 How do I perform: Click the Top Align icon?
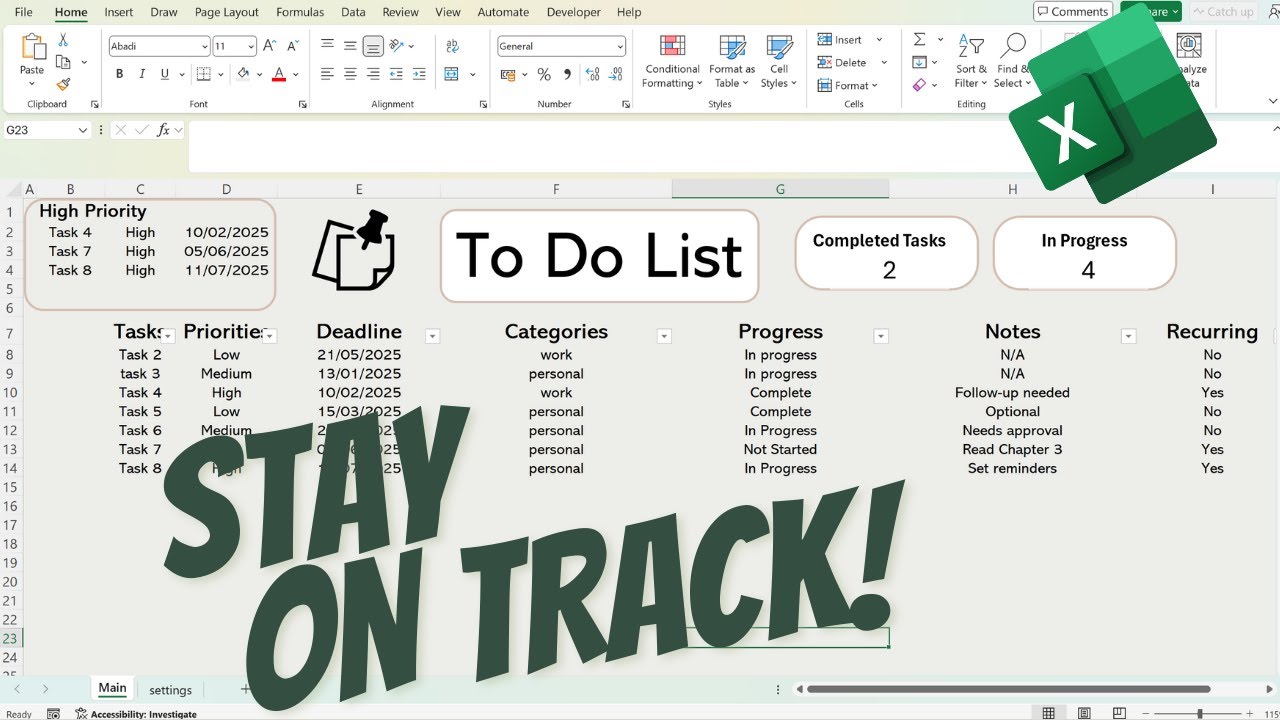coord(327,46)
